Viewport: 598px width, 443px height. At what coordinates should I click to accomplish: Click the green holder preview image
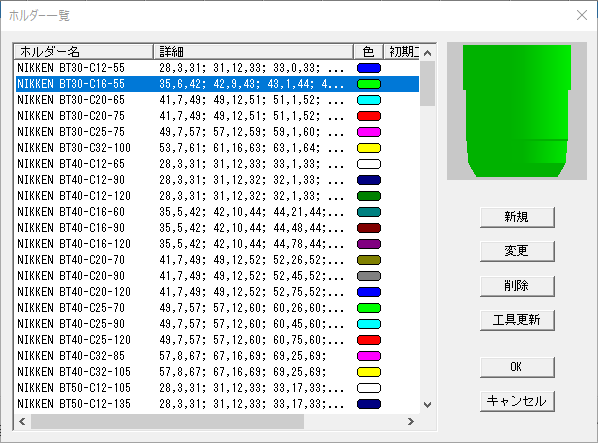tap(517, 111)
